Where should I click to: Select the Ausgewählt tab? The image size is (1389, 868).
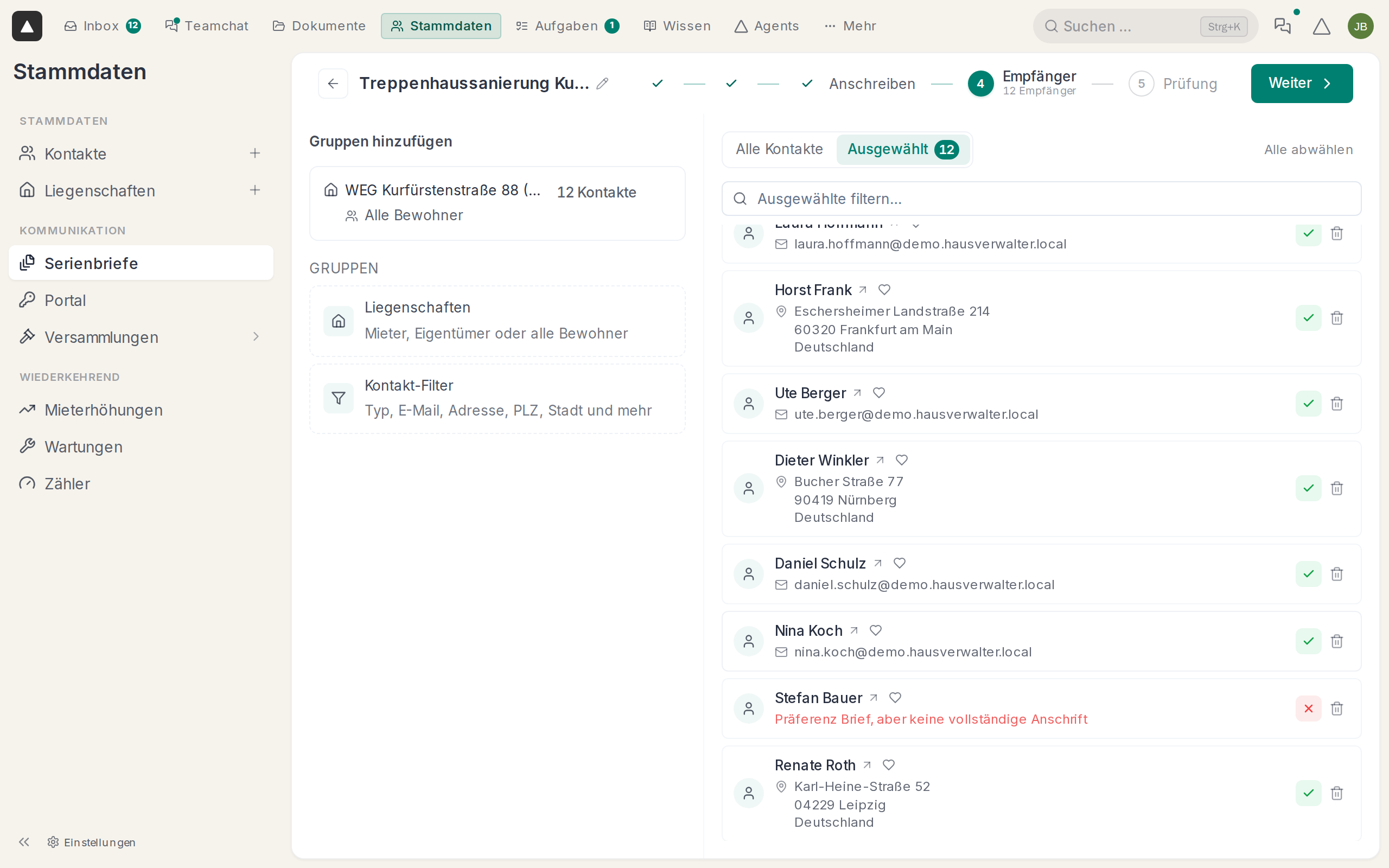(903, 149)
